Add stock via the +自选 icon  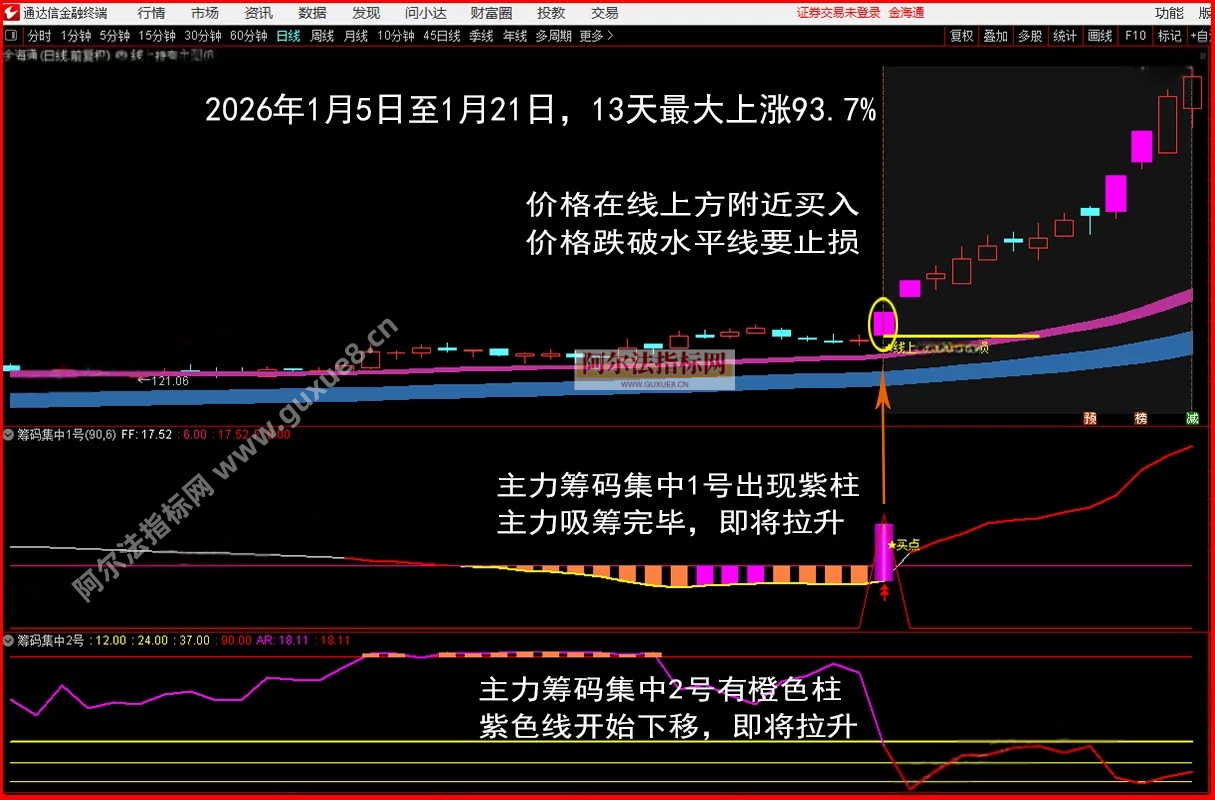click(1200, 35)
